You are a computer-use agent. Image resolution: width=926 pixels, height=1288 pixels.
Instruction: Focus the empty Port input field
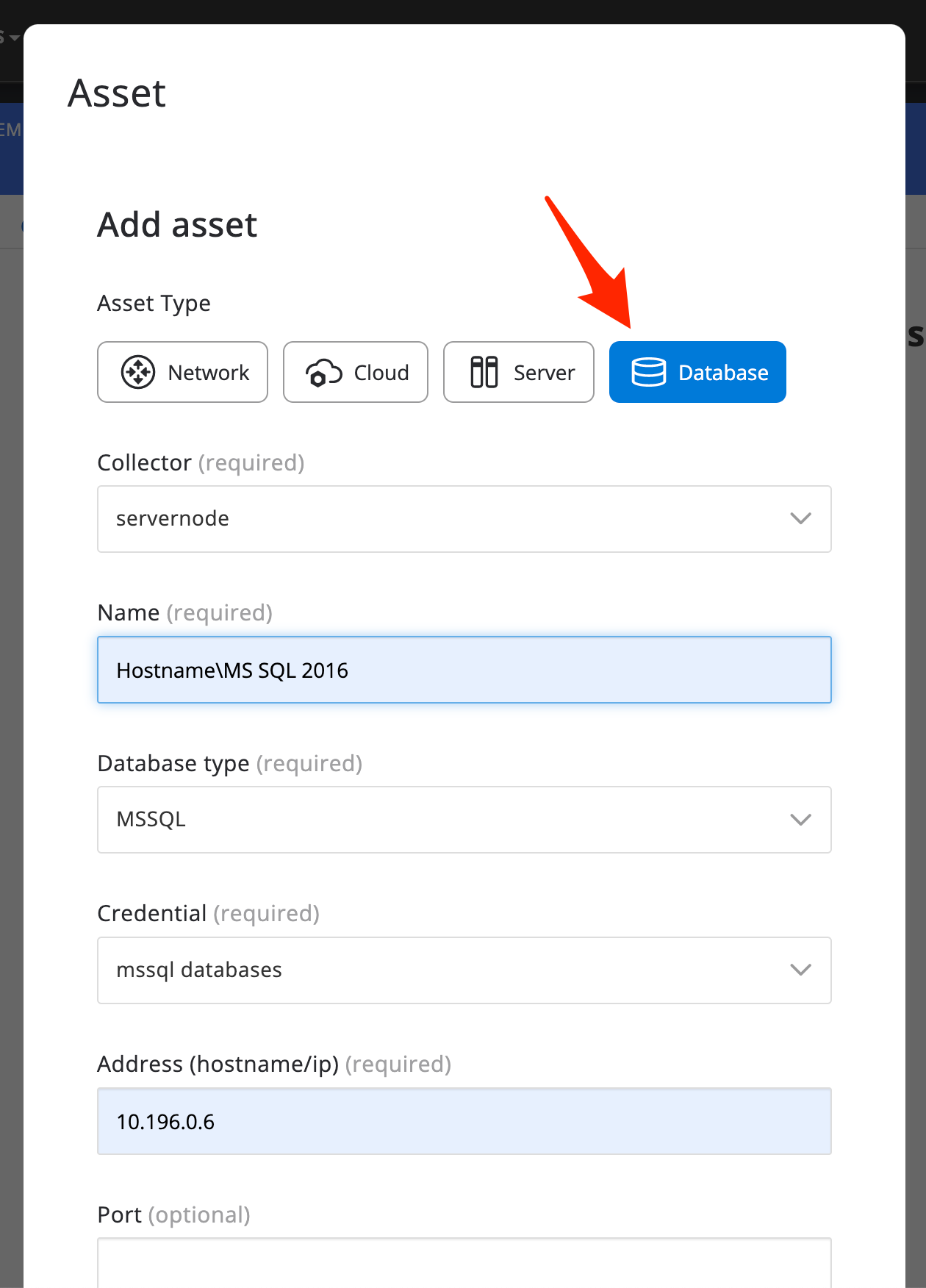pos(464,1264)
